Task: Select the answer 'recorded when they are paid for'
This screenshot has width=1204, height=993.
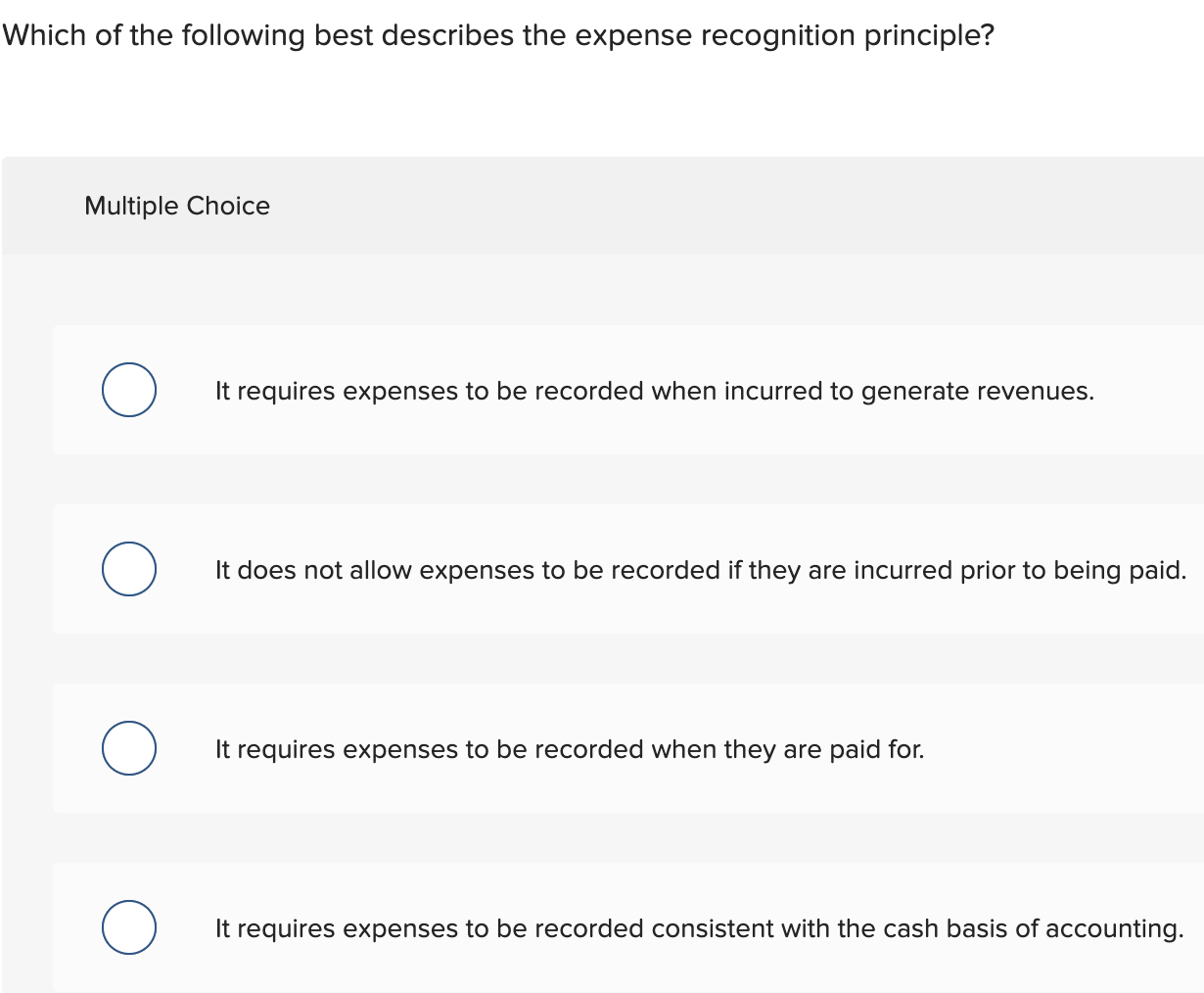Action: click(x=570, y=748)
